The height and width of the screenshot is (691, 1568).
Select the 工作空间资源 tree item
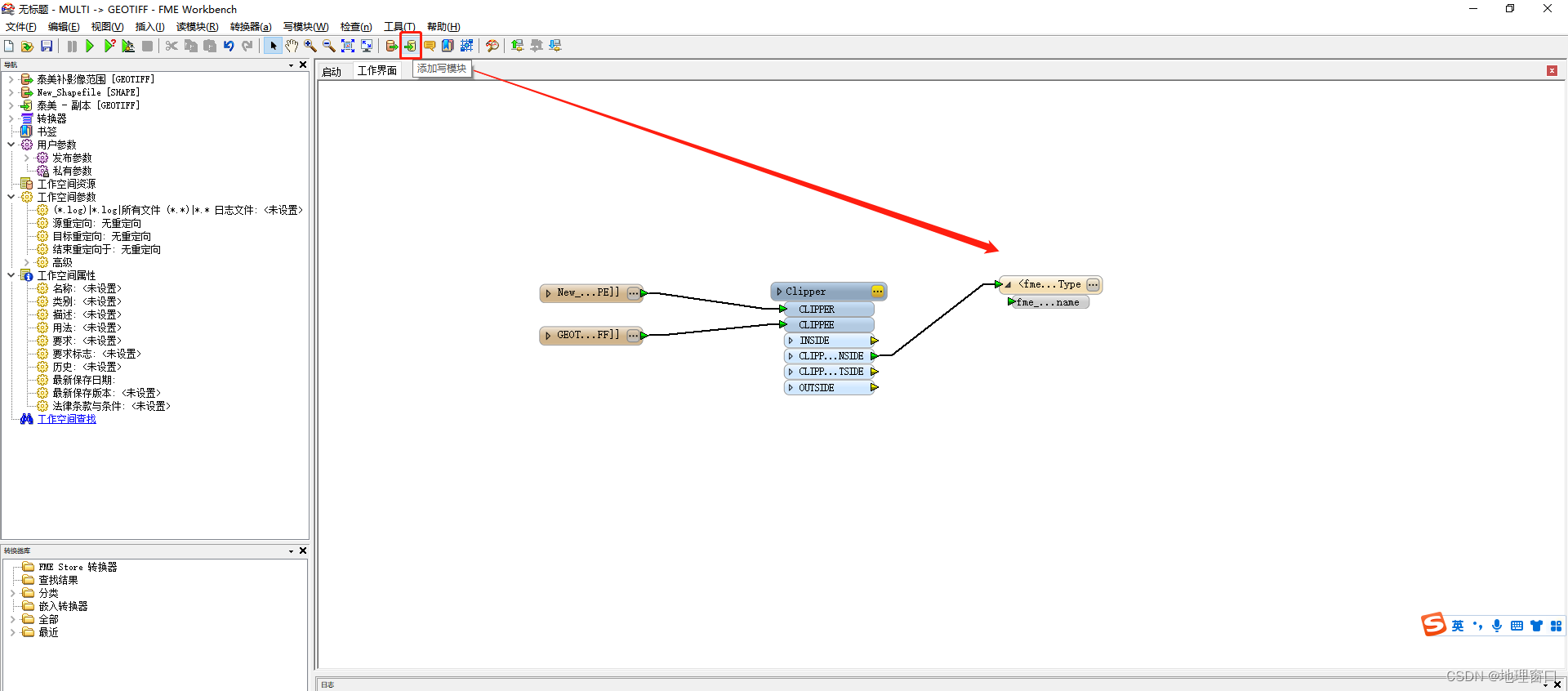[x=66, y=184]
